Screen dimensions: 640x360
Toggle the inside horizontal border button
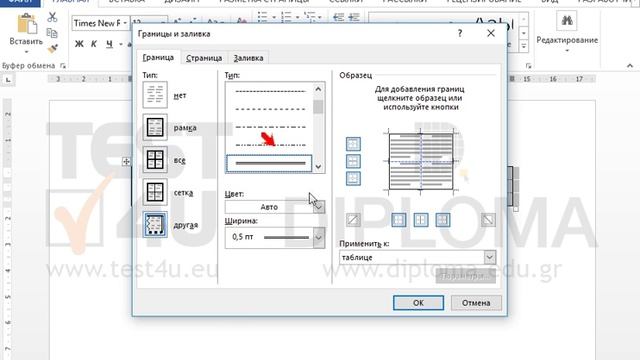[x=353, y=161]
